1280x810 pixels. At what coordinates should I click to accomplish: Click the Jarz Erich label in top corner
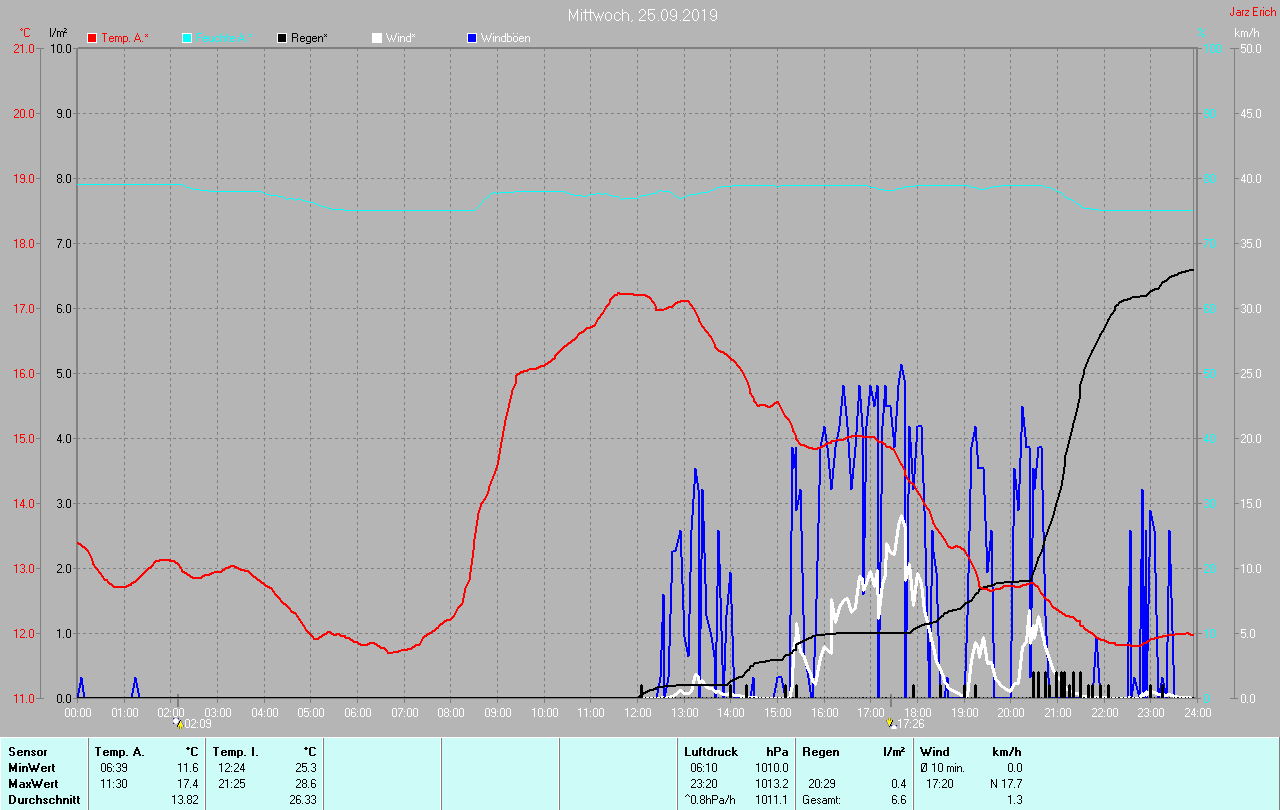1252,12
